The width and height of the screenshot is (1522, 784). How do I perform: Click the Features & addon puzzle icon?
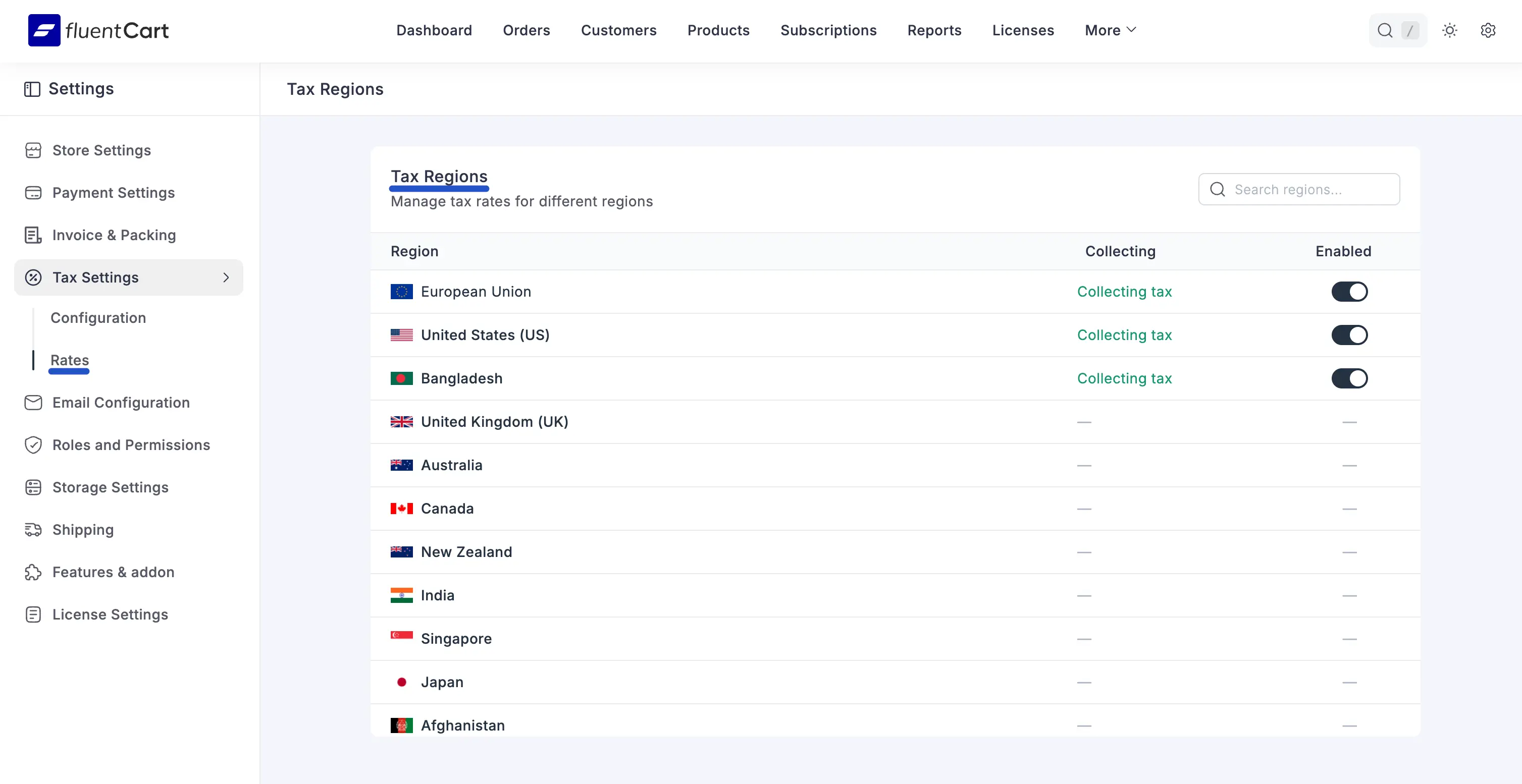[x=33, y=572]
